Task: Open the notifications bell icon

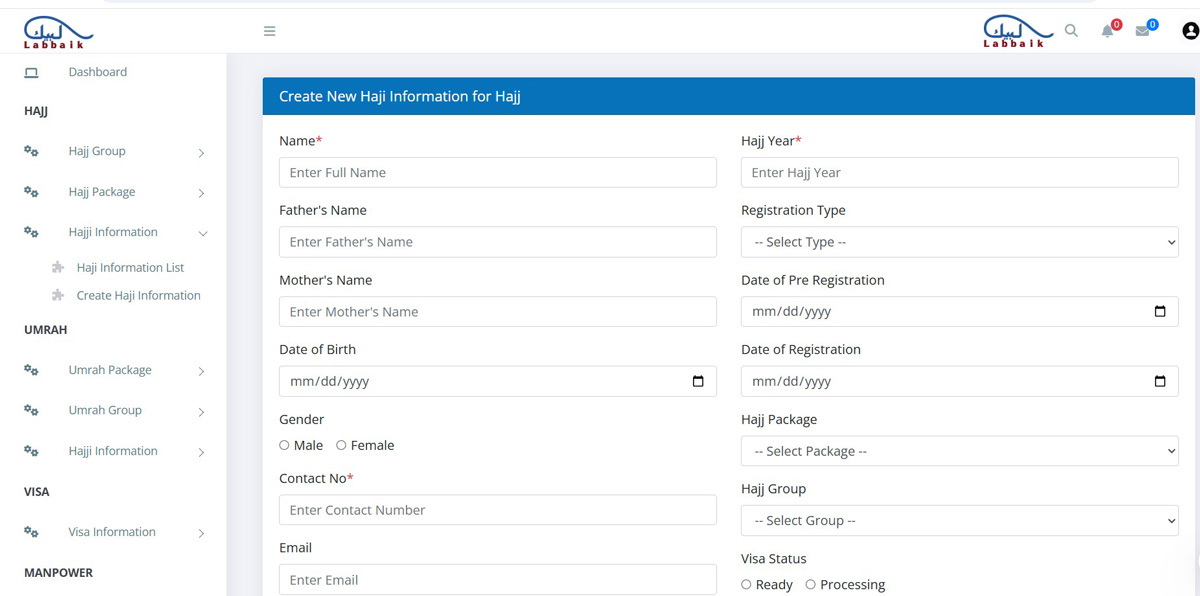Action: 1107,31
